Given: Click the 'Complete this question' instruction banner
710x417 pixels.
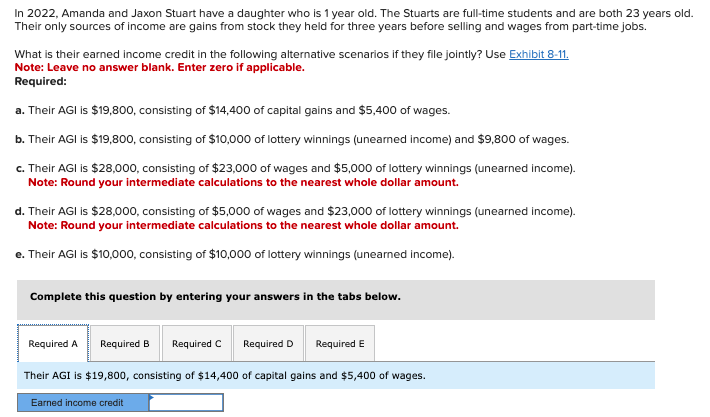Looking at the screenshot, I should (336, 300).
